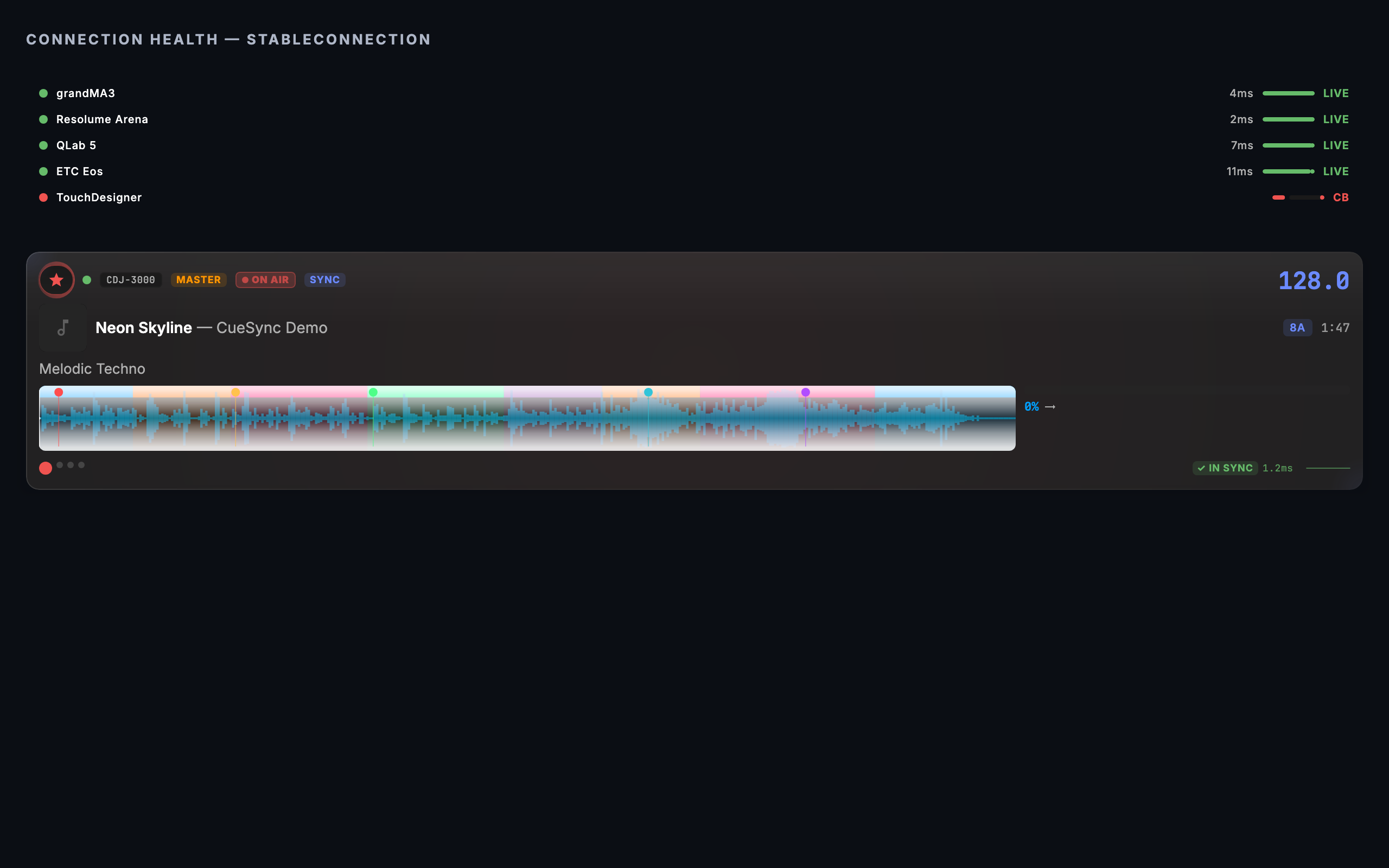This screenshot has width=1389, height=868.
Task: Toggle the SYNC badge
Action: tap(325, 280)
